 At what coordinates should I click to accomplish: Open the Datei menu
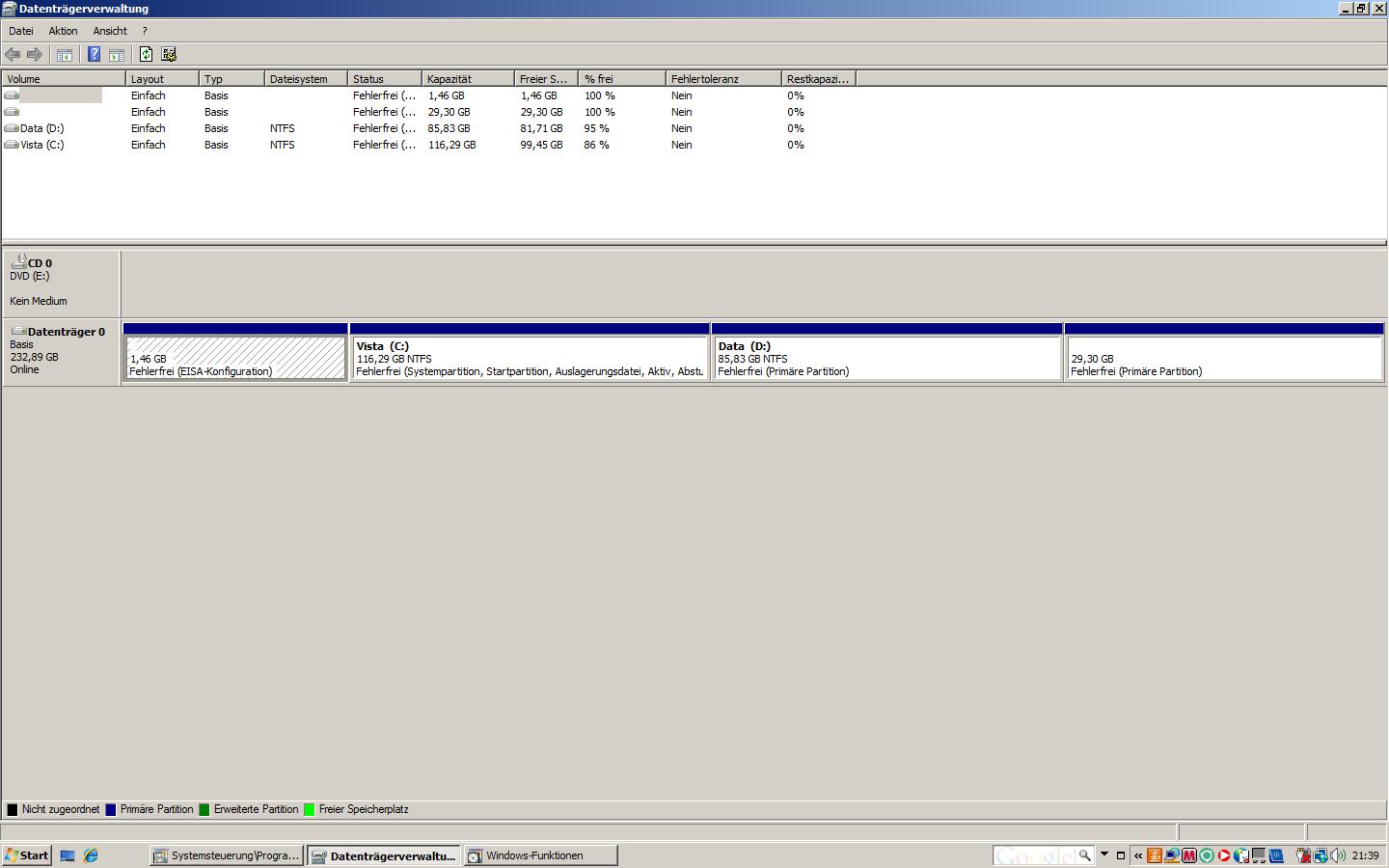click(x=21, y=31)
